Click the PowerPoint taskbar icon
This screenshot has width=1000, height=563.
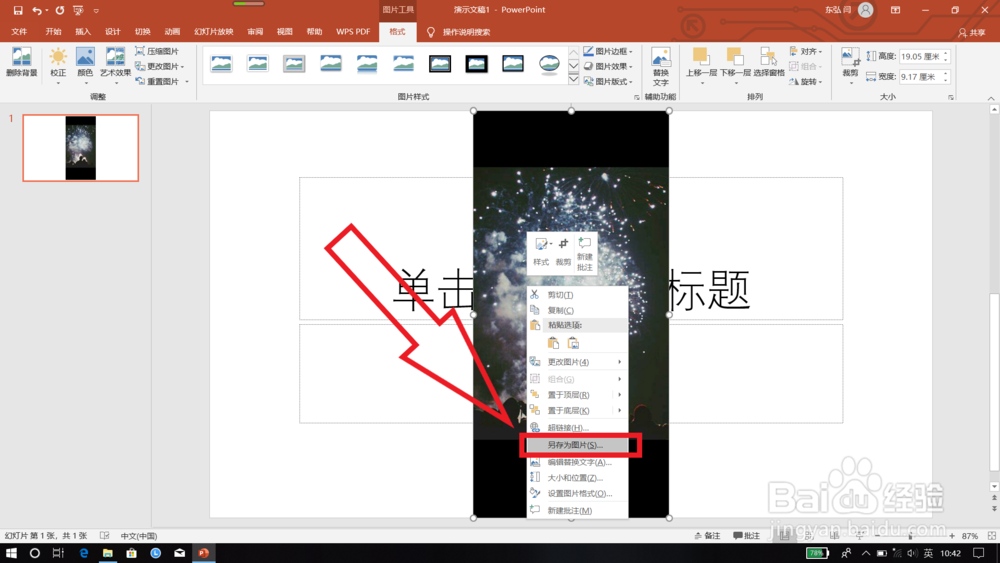[203, 553]
